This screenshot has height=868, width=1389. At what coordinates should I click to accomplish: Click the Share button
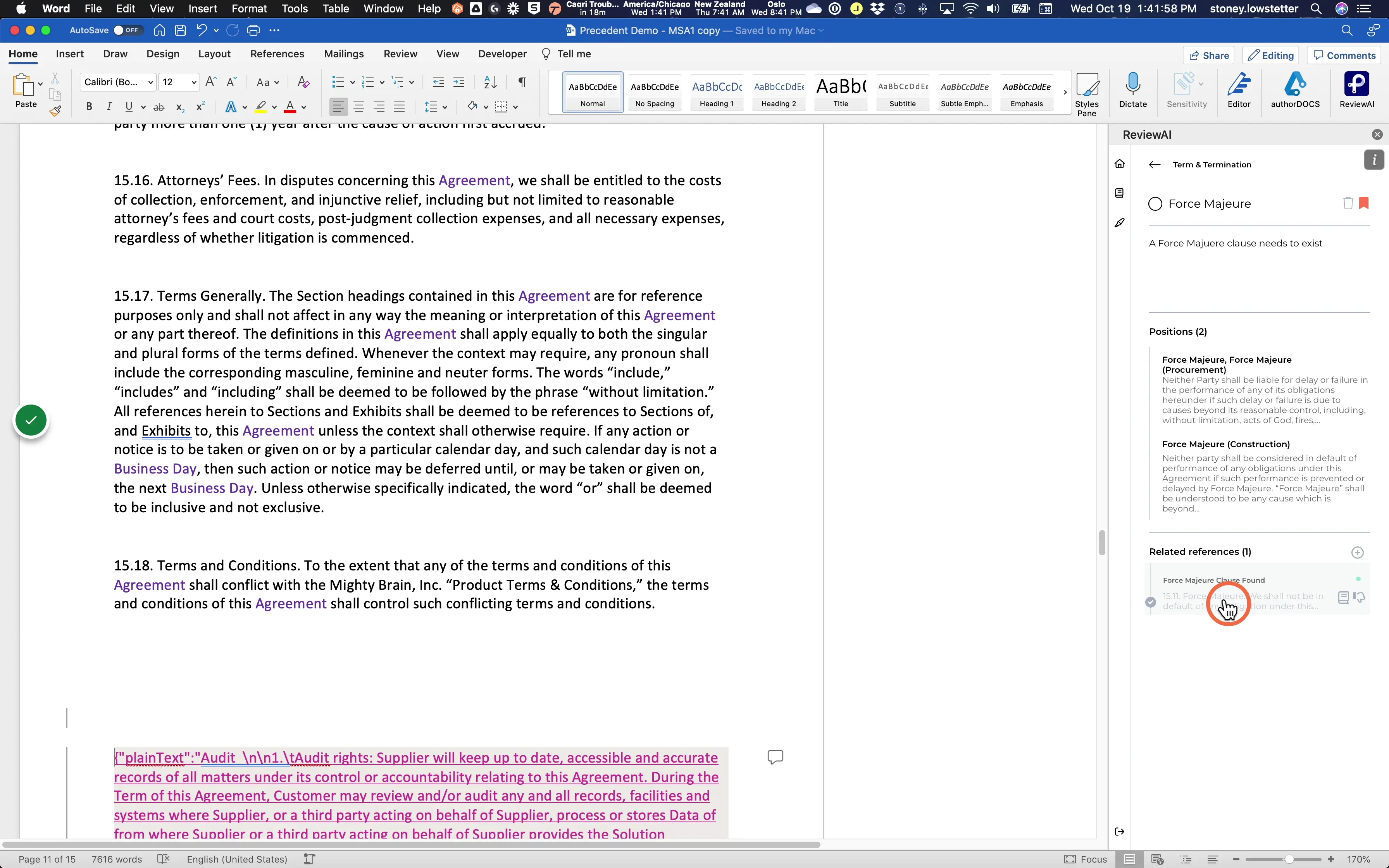(x=1209, y=55)
